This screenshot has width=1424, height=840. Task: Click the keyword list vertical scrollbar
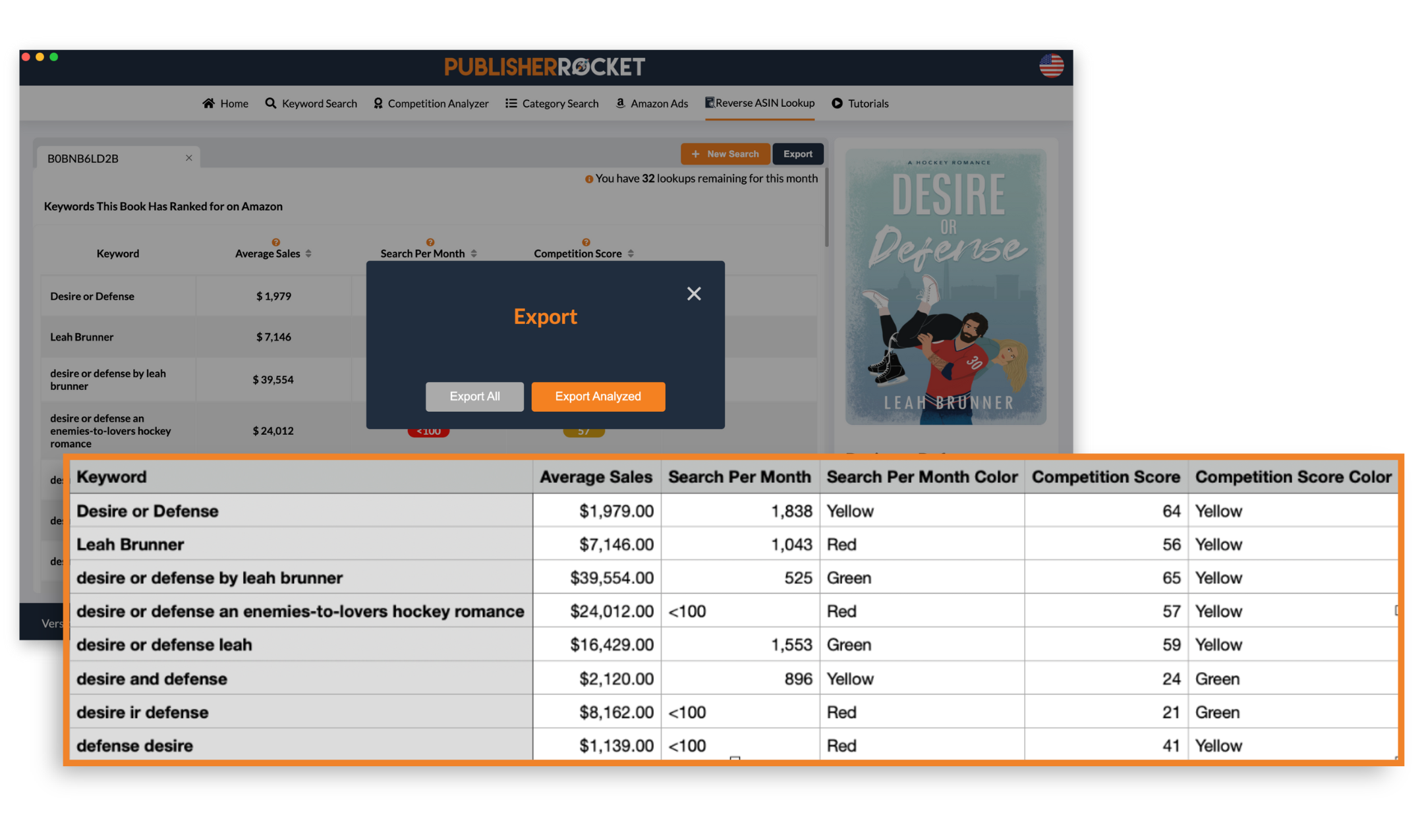point(826,208)
